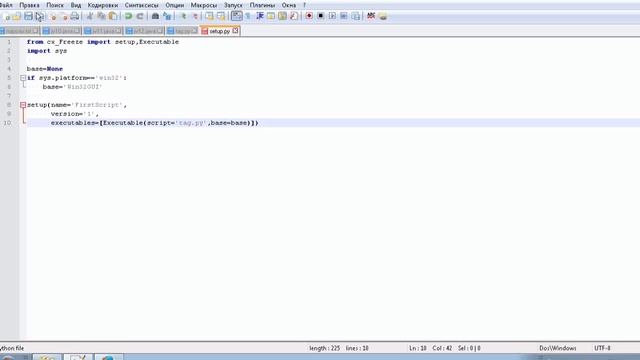
Task: Click the Open file folder icon
Action: coord(17,16)
